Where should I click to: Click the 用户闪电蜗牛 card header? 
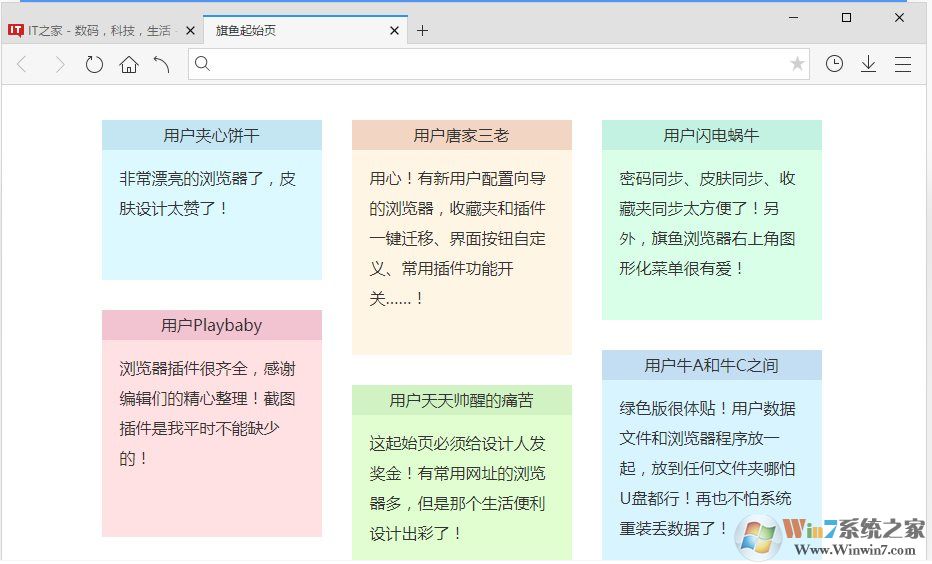pos(711,136)
